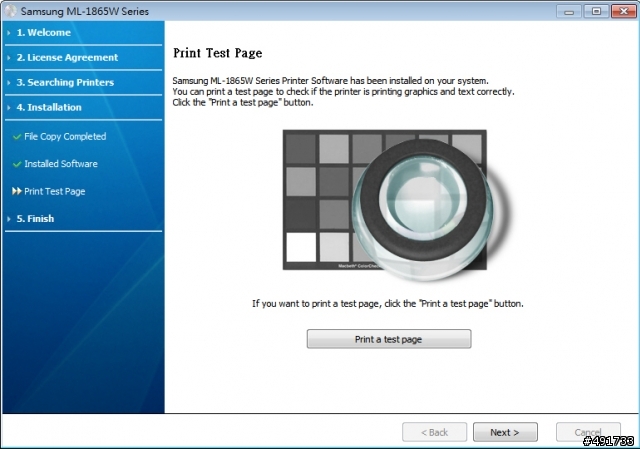Click the arrow beside 1. Welcome

(x=9, y=33)
